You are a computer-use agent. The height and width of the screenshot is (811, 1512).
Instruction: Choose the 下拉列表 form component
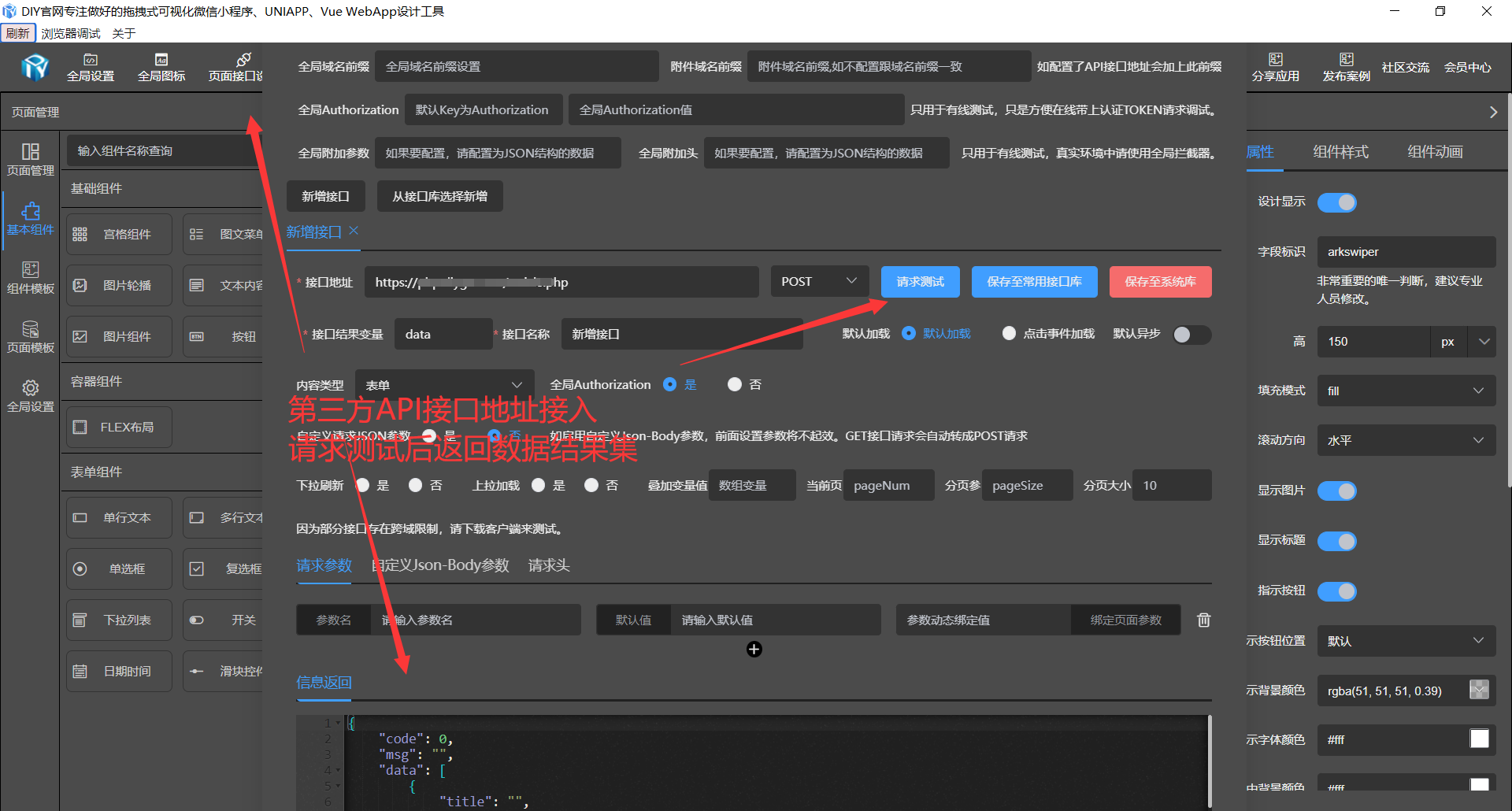pos(119,620)
